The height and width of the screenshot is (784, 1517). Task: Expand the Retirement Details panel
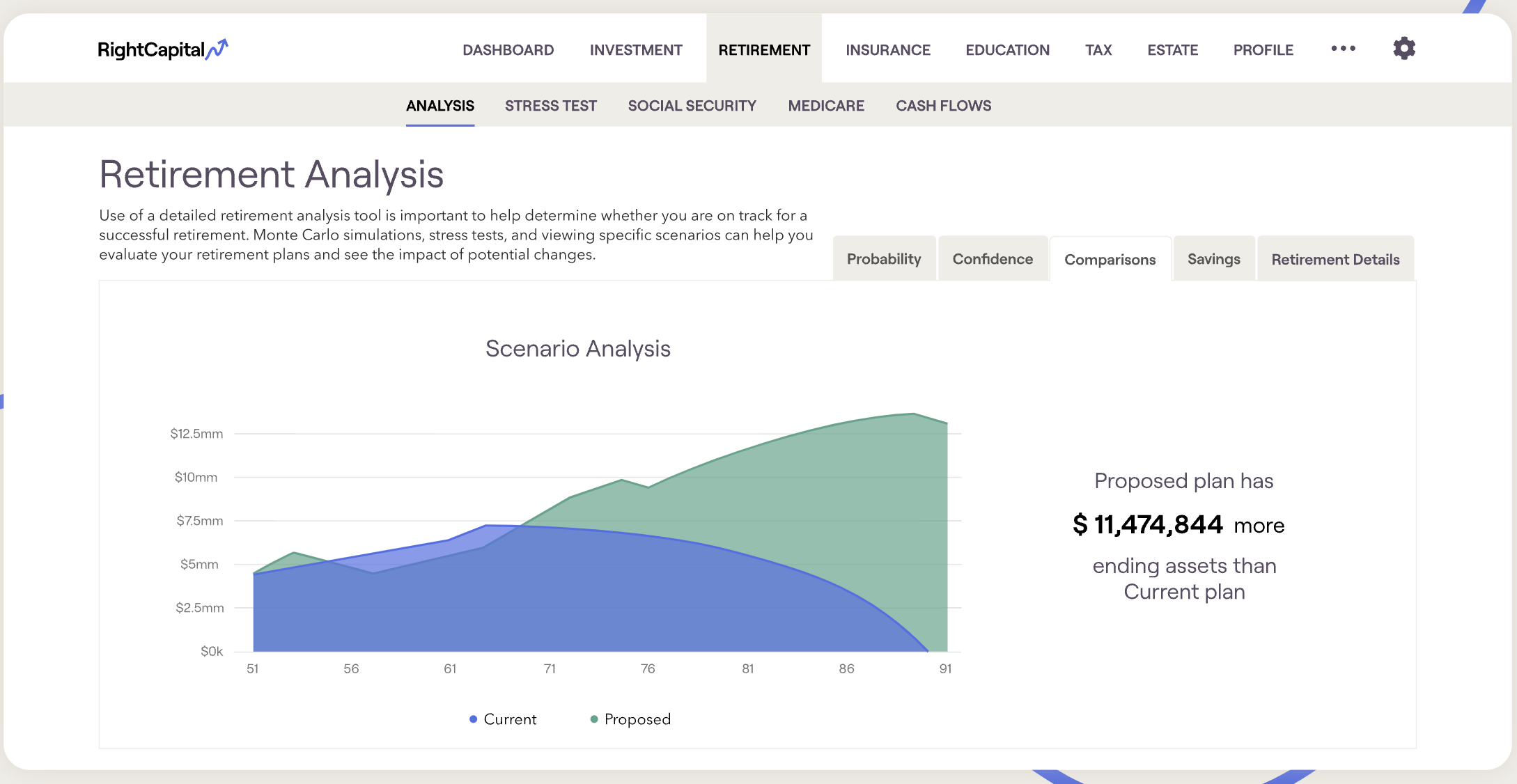click(1335, 258)
